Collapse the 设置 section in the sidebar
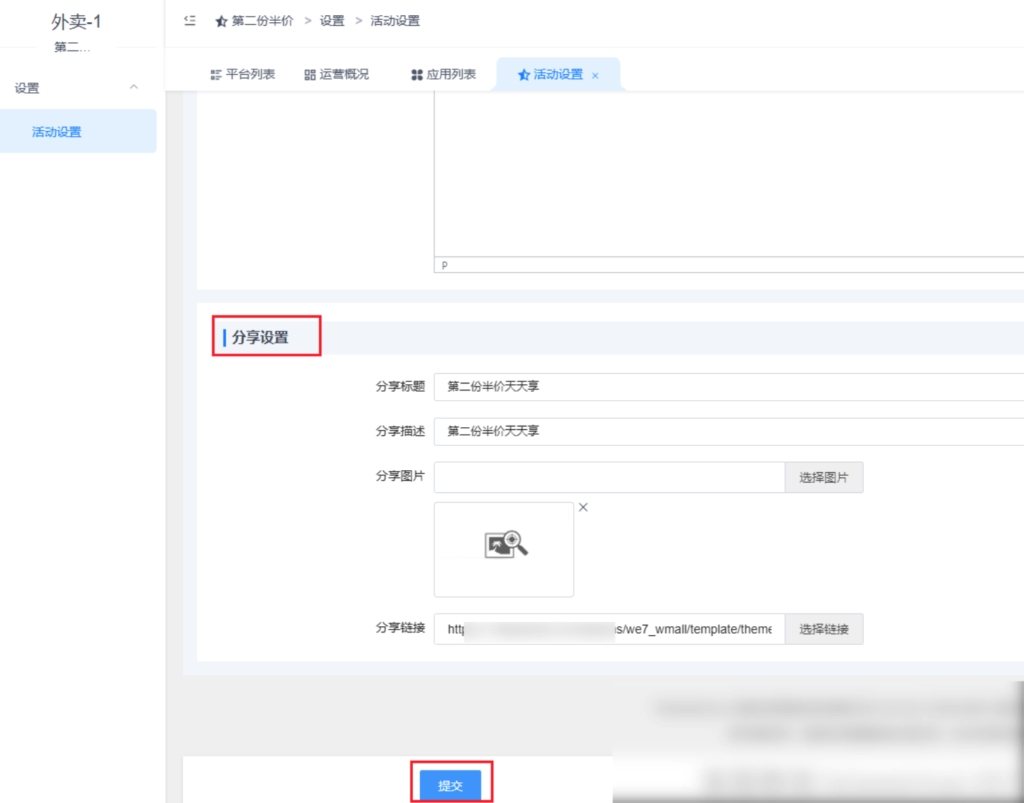1024x803 pixels. pos(133,88)
